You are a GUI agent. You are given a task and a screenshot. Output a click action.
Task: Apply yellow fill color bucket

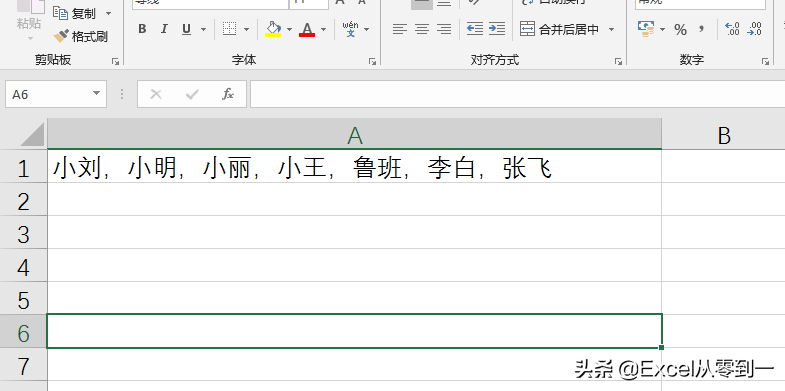pos(273,29)
